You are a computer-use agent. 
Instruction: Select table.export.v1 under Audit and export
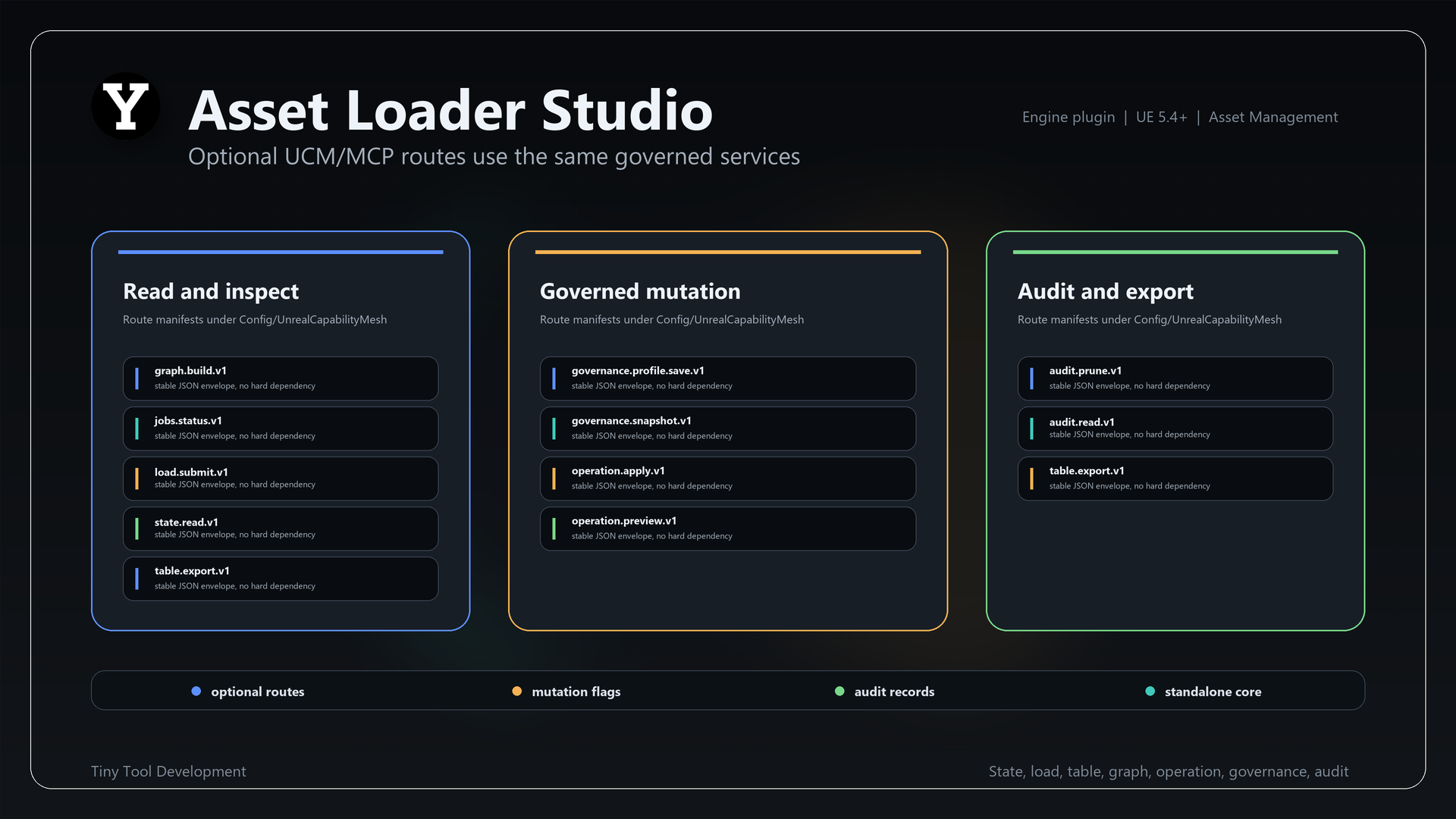[1175, 479]
